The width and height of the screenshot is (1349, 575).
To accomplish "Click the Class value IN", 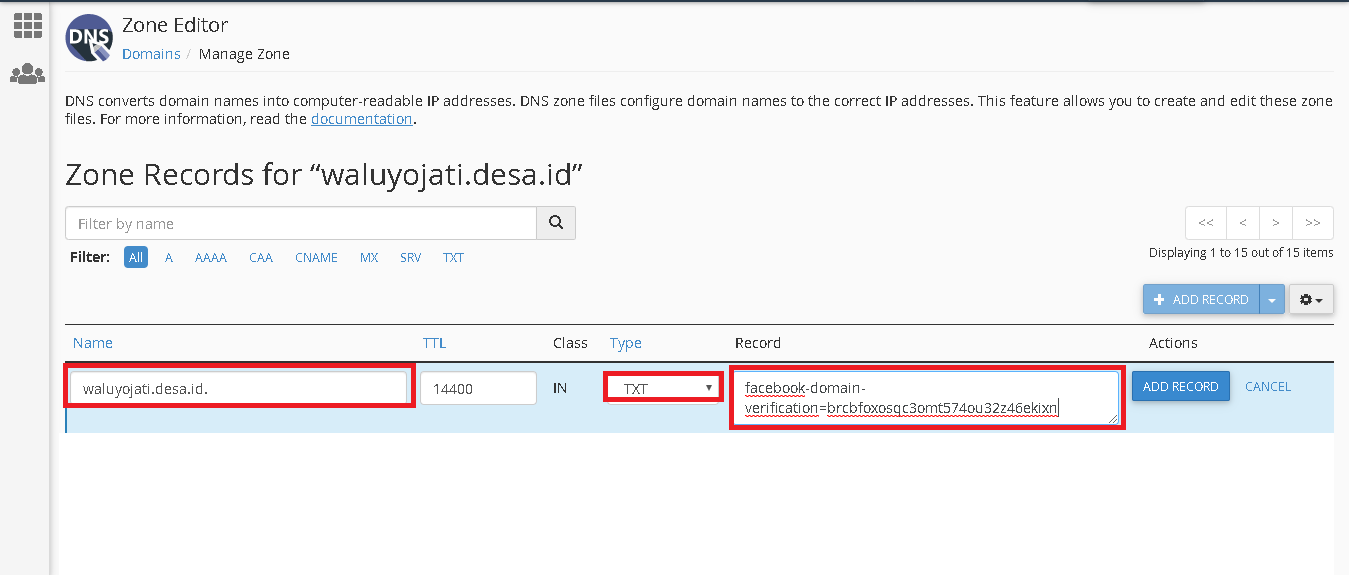I will (x=560, y=387).
